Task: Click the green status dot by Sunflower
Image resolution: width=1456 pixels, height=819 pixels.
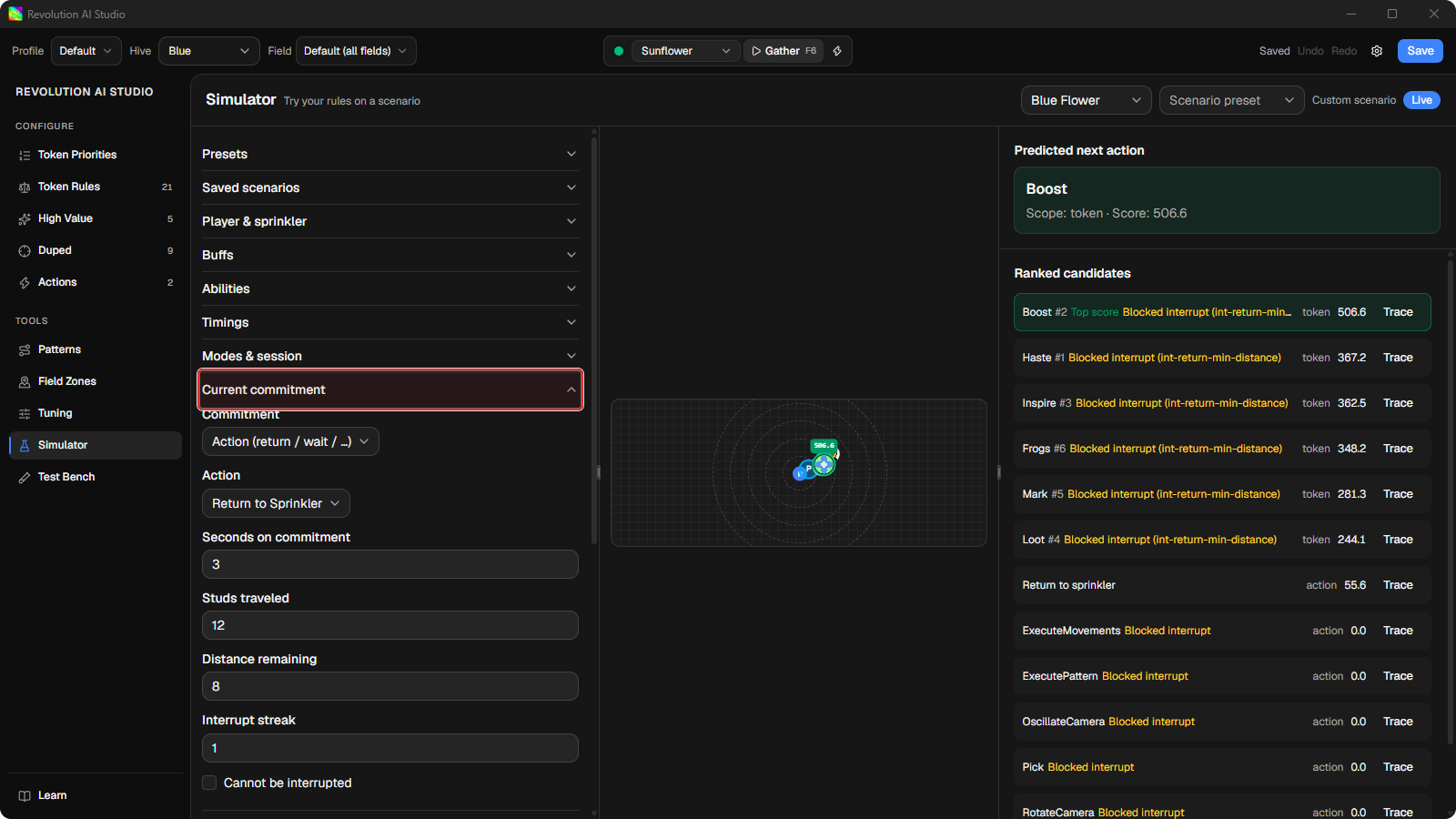Action: (619, 51)
